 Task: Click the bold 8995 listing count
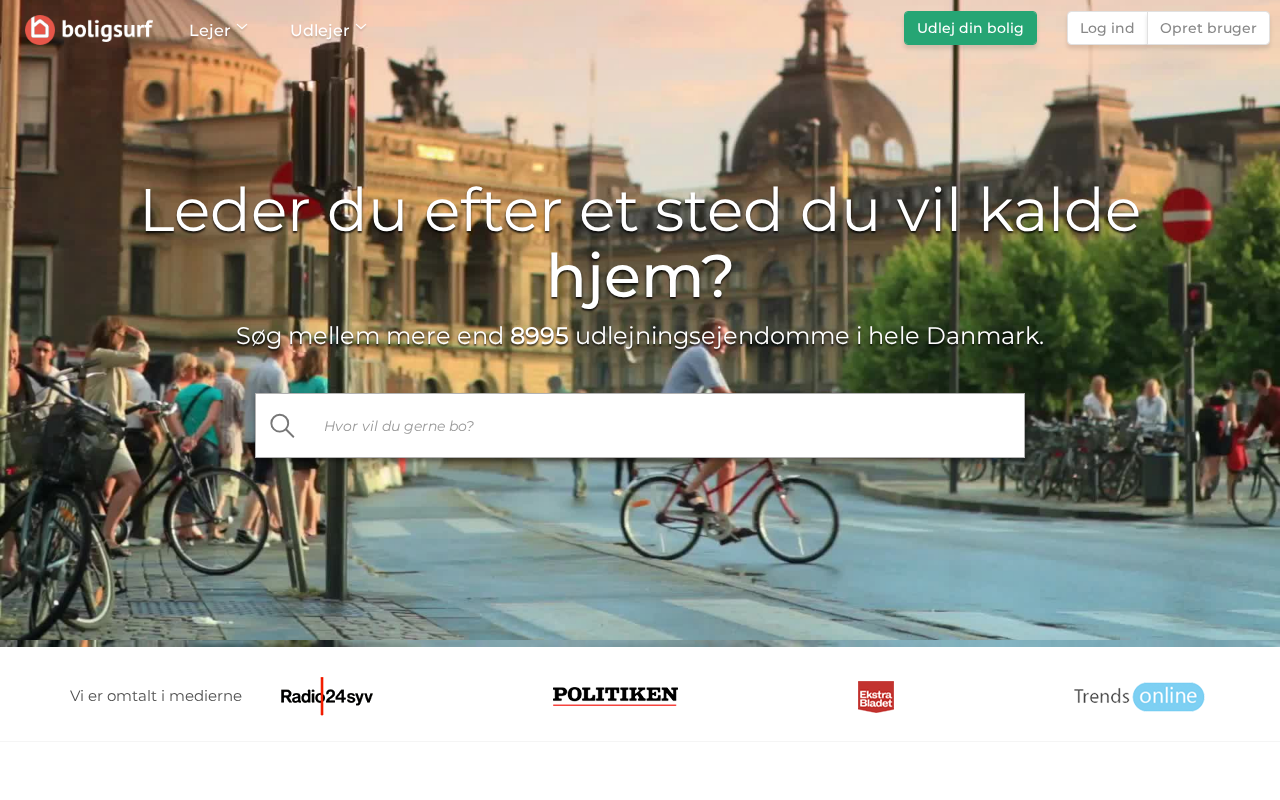(539, 336)
